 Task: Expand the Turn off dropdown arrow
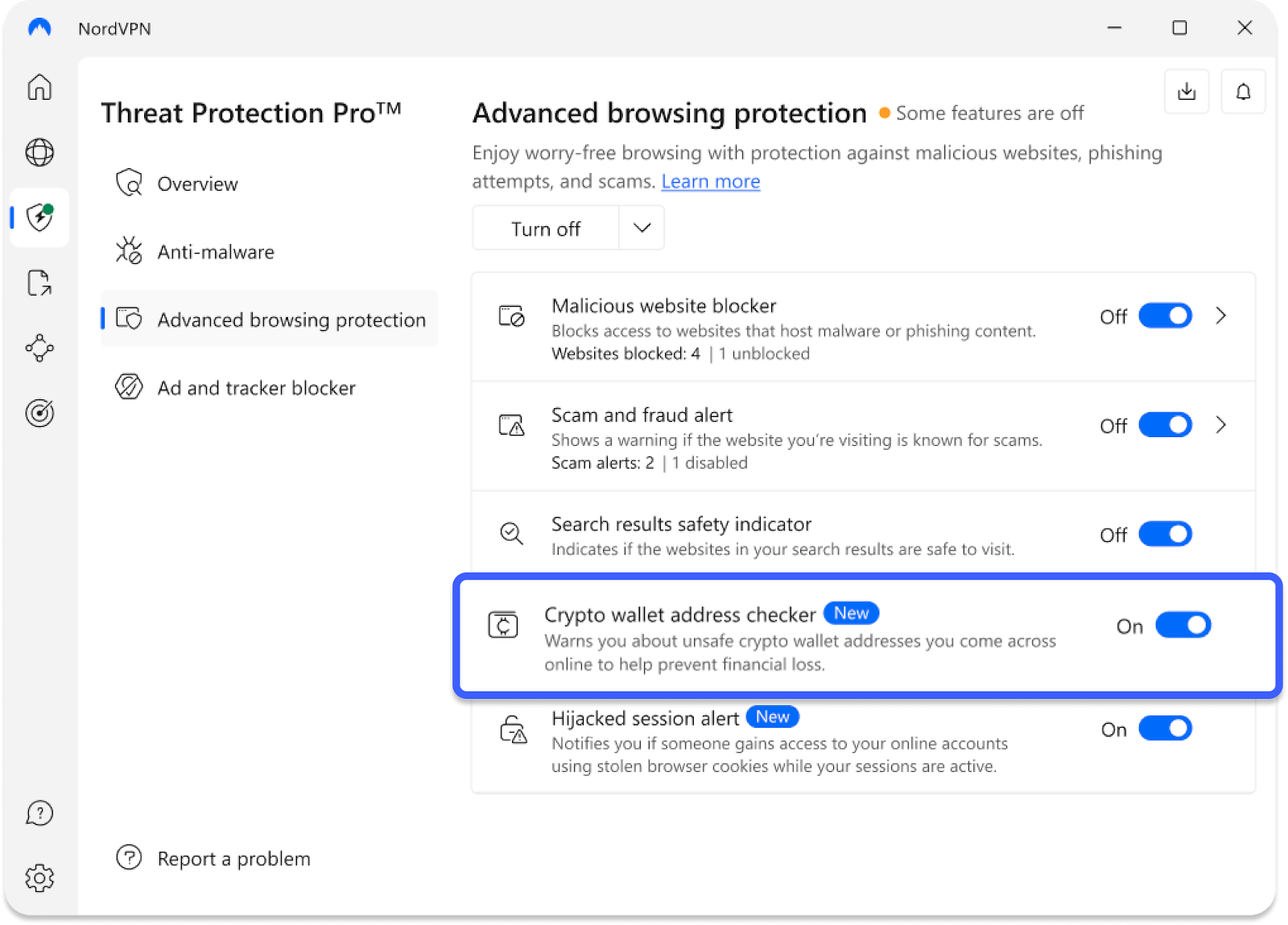(x=642, y=228)
